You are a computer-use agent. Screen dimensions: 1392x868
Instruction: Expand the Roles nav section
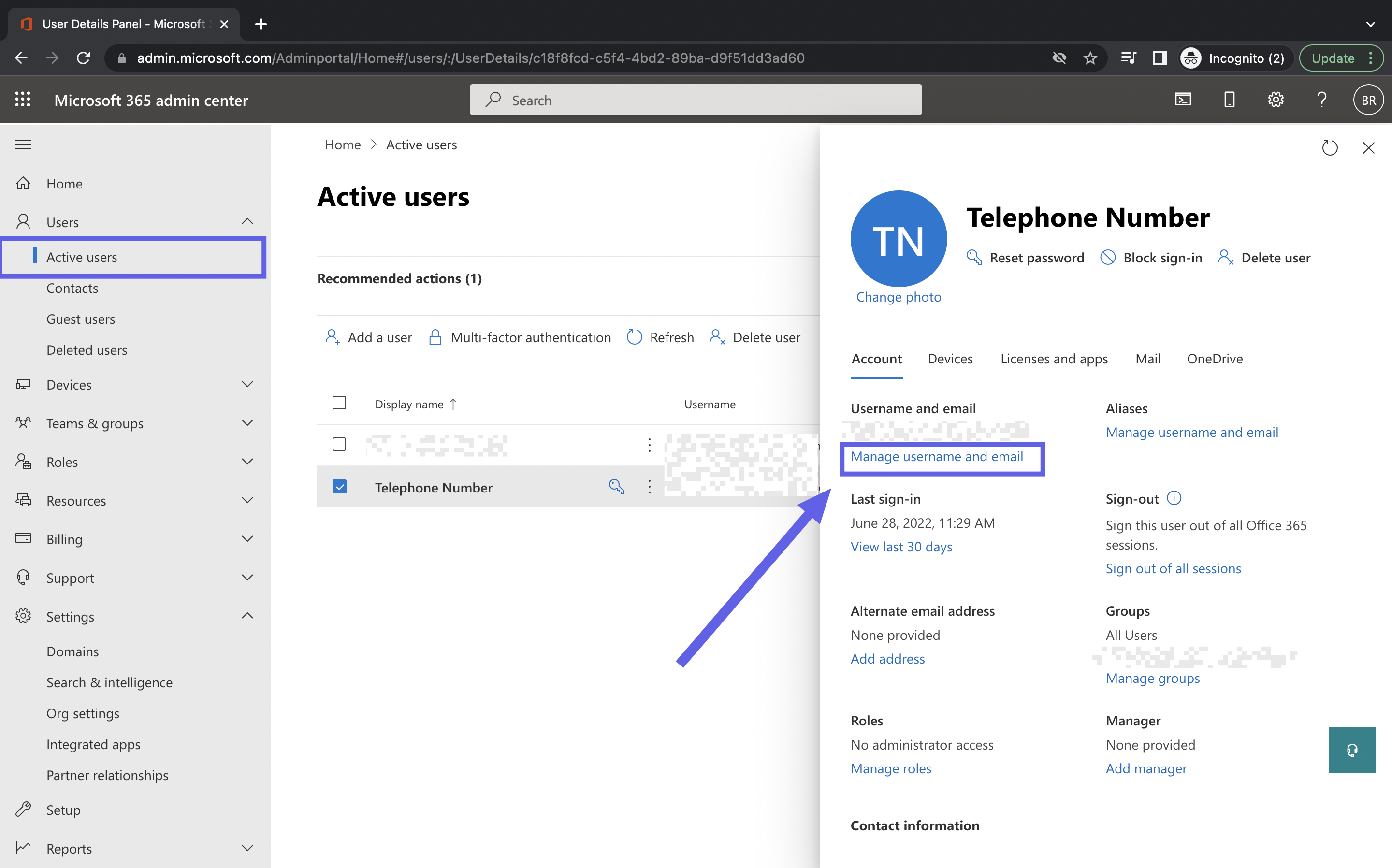tap(247, 462)
